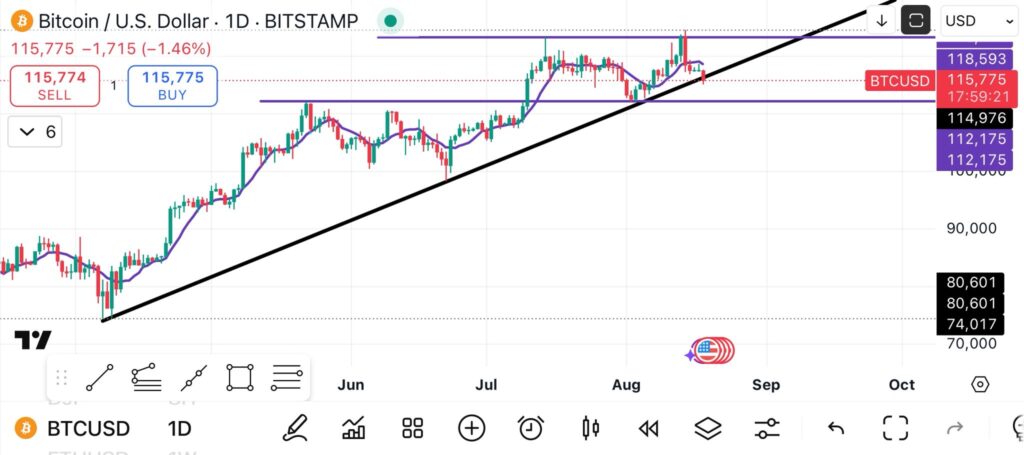Start bar replay with the rewind icon
Image resolution: width=1024 pixels, height=455 pixels.
tap(648, 428)
